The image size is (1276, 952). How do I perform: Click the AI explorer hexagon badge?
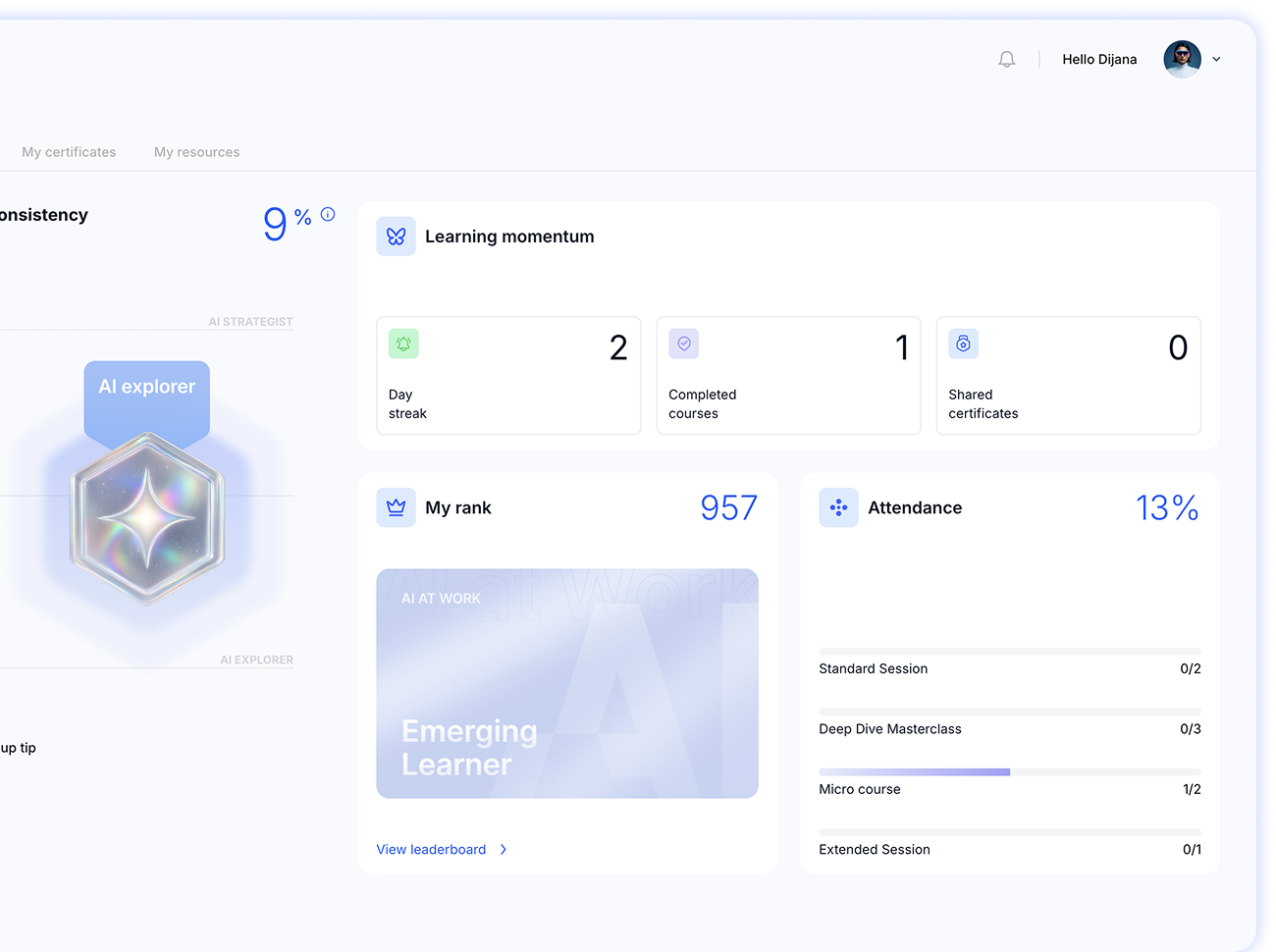(x=147, y=517)
